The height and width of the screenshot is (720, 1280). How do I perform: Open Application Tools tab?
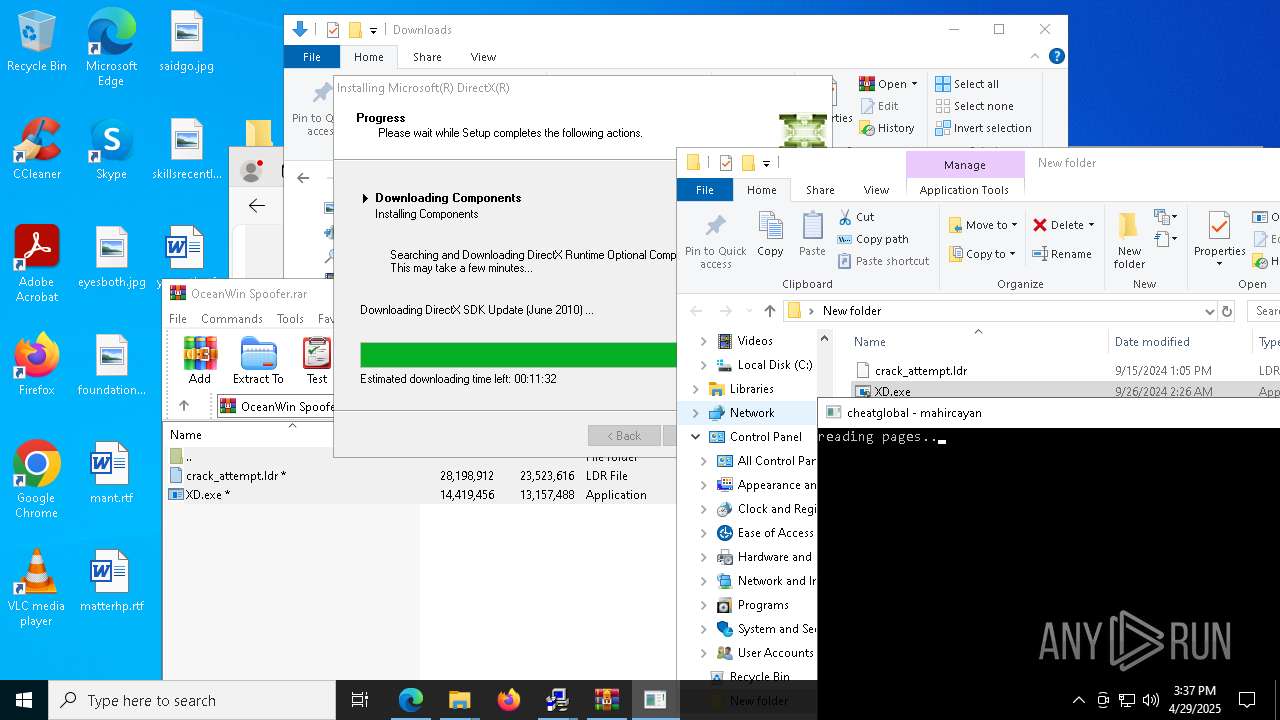(x=964, y=190)
